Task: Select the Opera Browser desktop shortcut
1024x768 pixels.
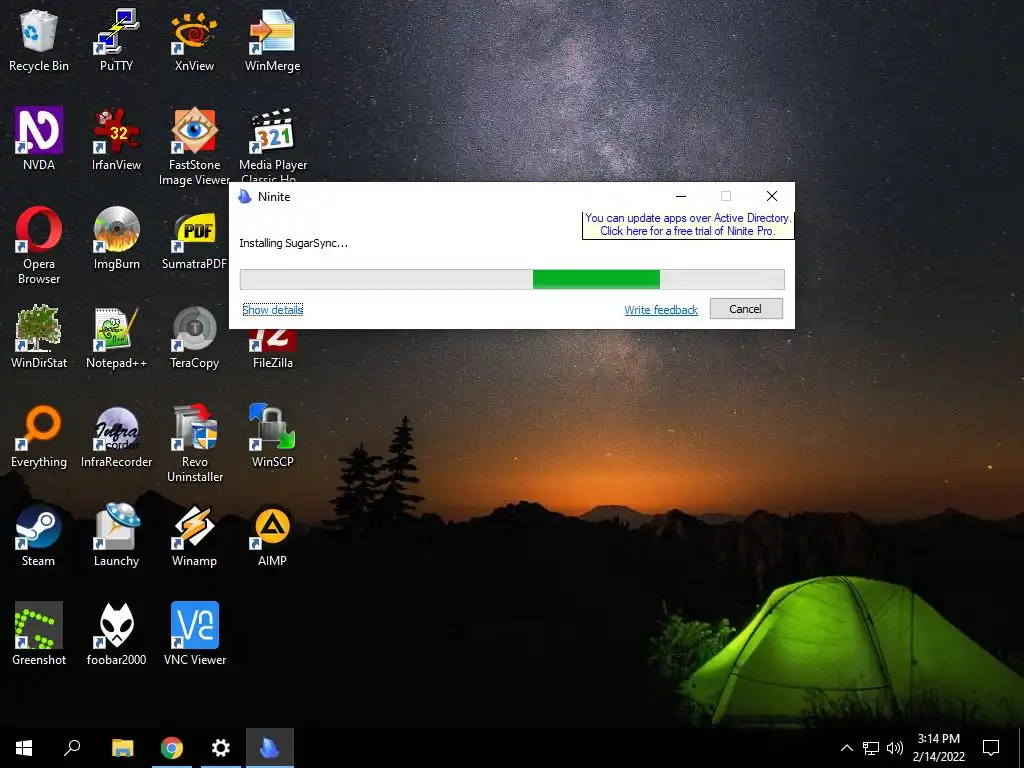Action: click(39, 246)
